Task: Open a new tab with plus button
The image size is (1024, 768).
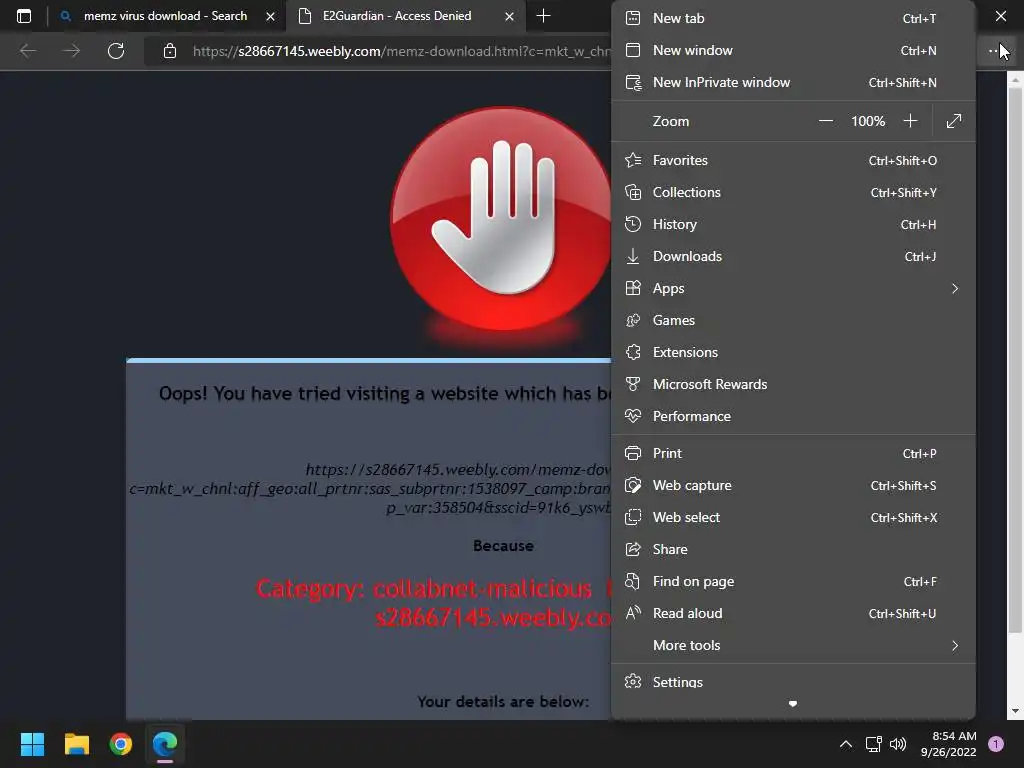Action: 543,16
